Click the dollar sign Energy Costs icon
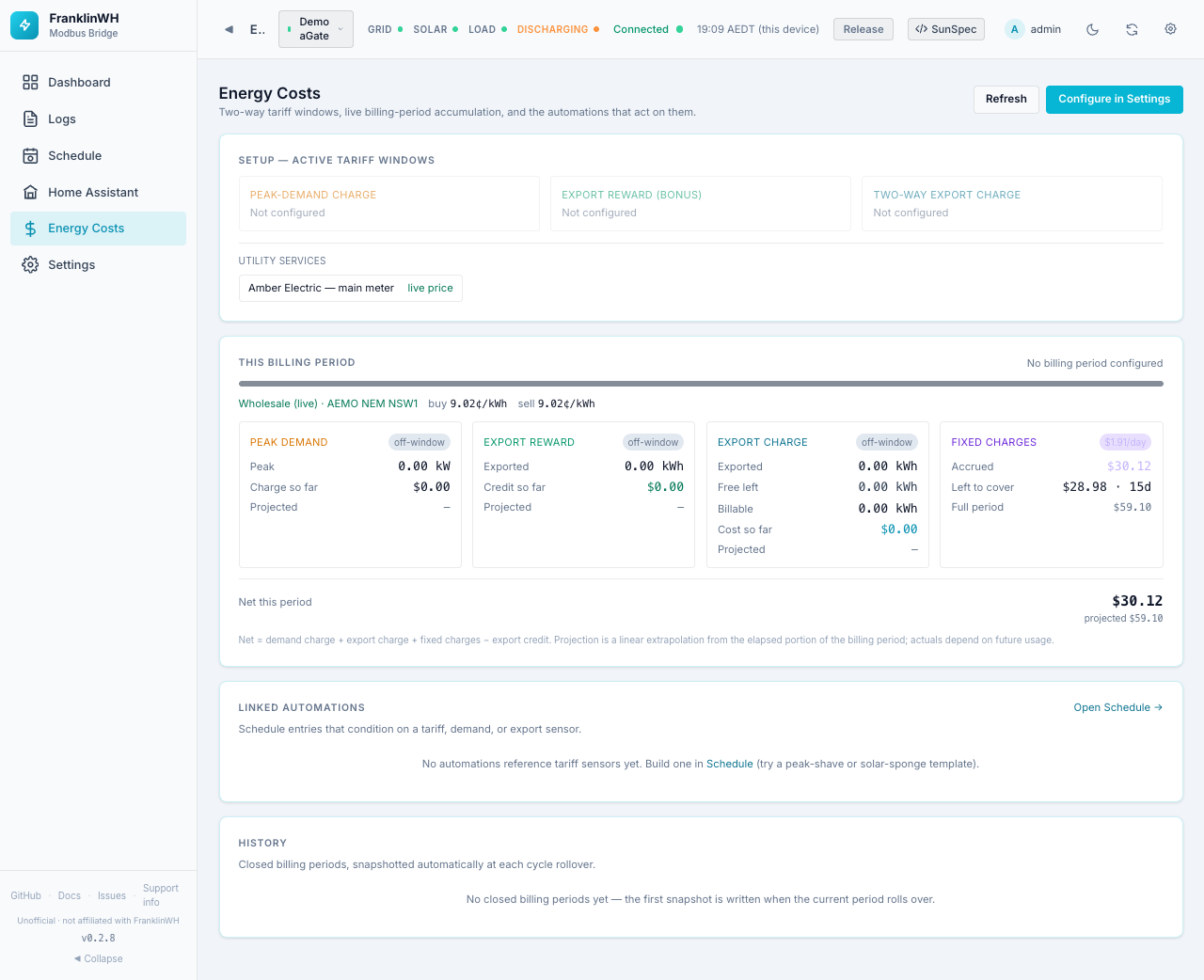Viewport: 1204px width, 980px height. 30,229
